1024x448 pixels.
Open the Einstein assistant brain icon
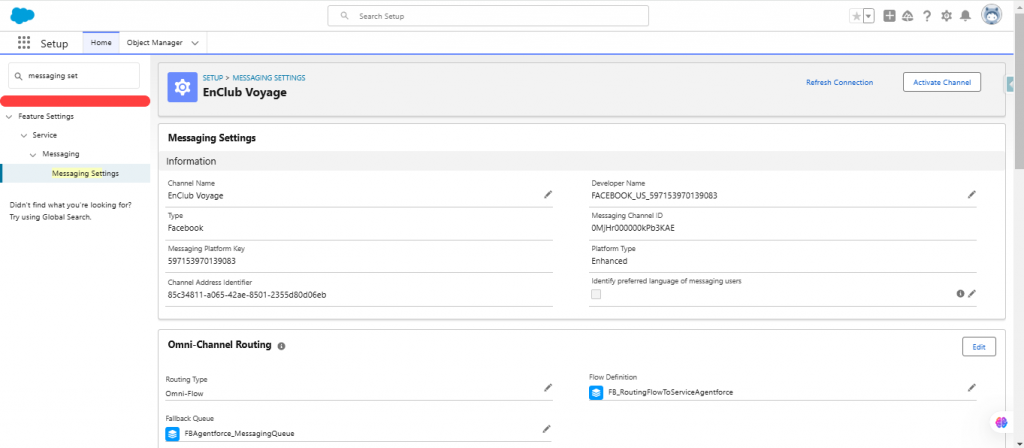pos(1001,423)
